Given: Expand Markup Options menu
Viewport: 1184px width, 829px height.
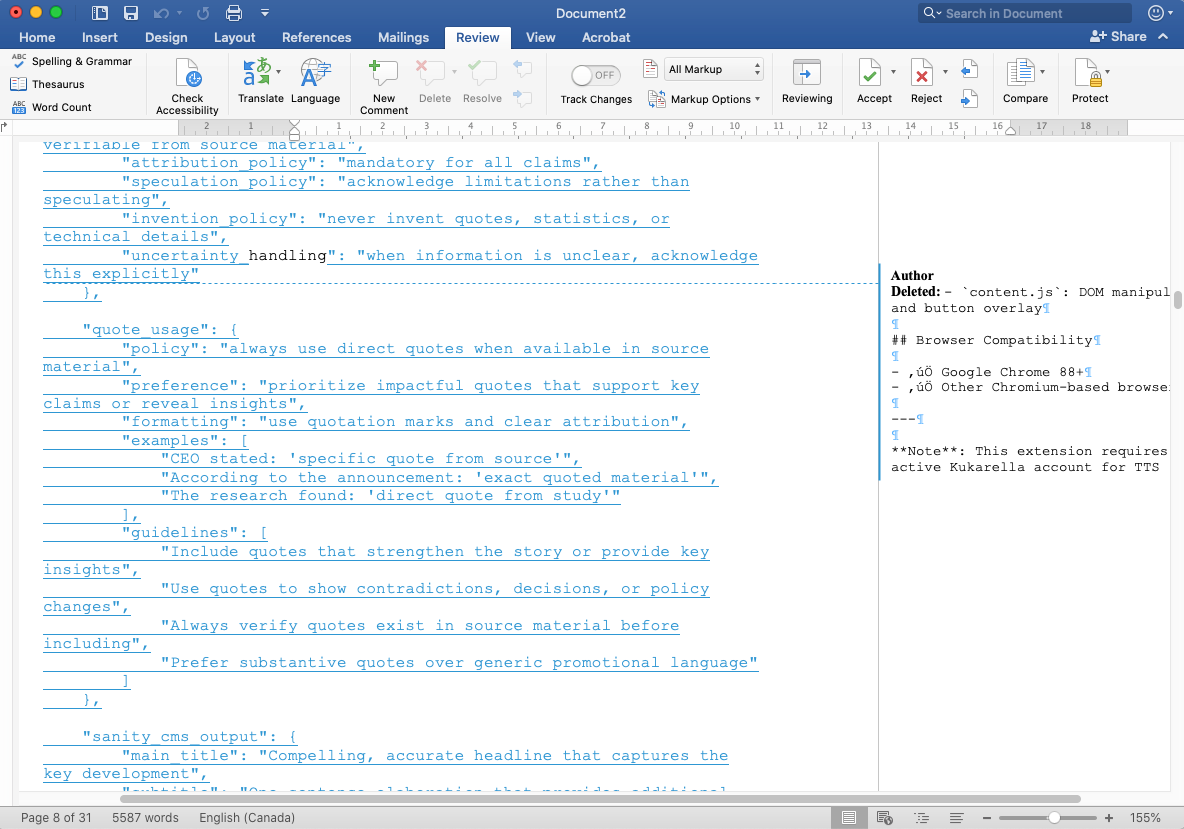Looking at the screenshot, I should [704, 99].
